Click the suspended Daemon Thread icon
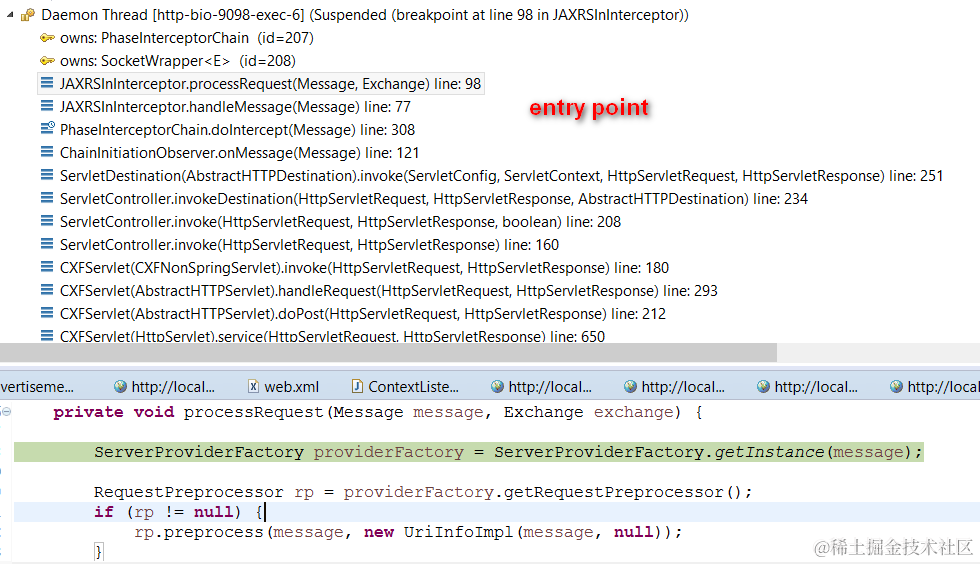 pos(28,14)
